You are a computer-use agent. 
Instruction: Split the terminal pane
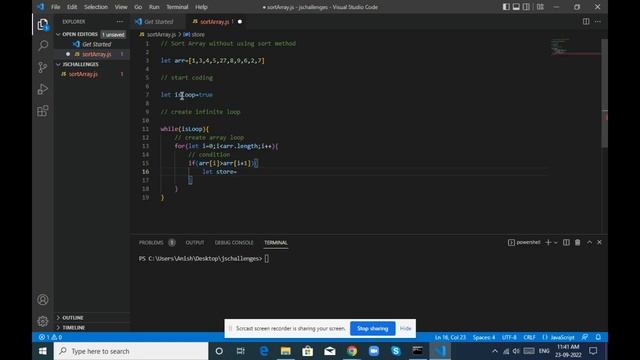click(x=566, y=242)
